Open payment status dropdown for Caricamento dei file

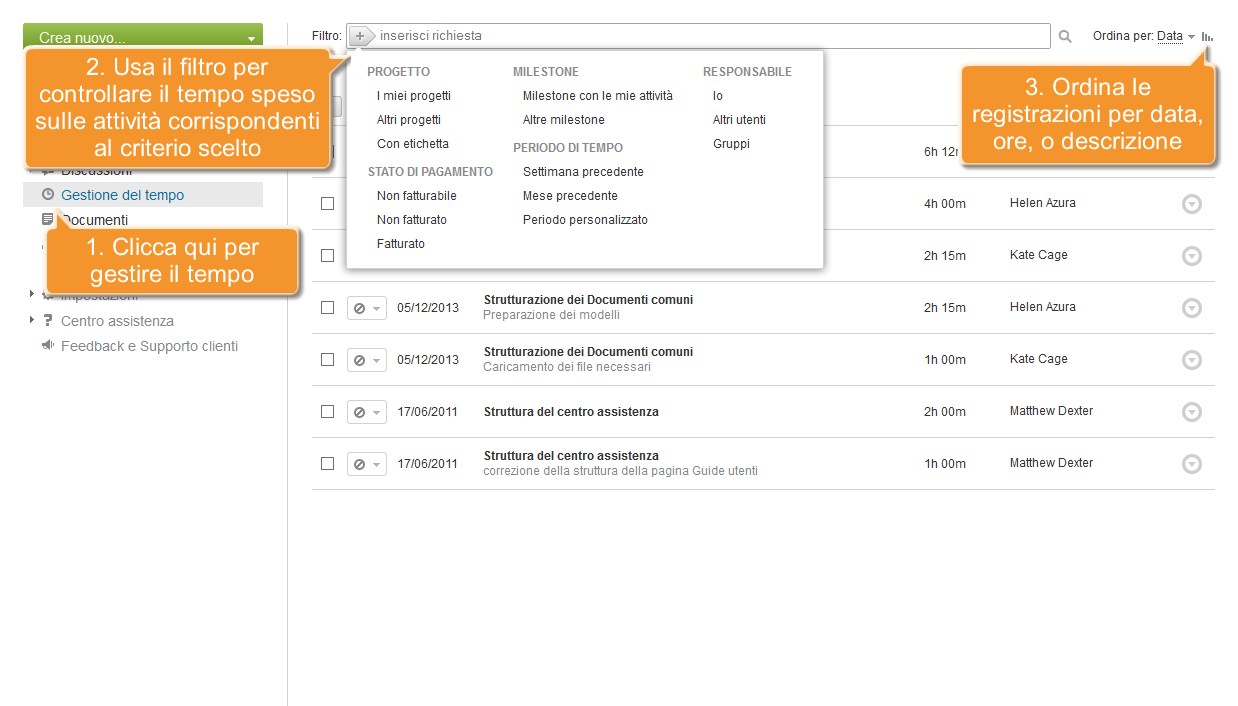click(367, 360)
